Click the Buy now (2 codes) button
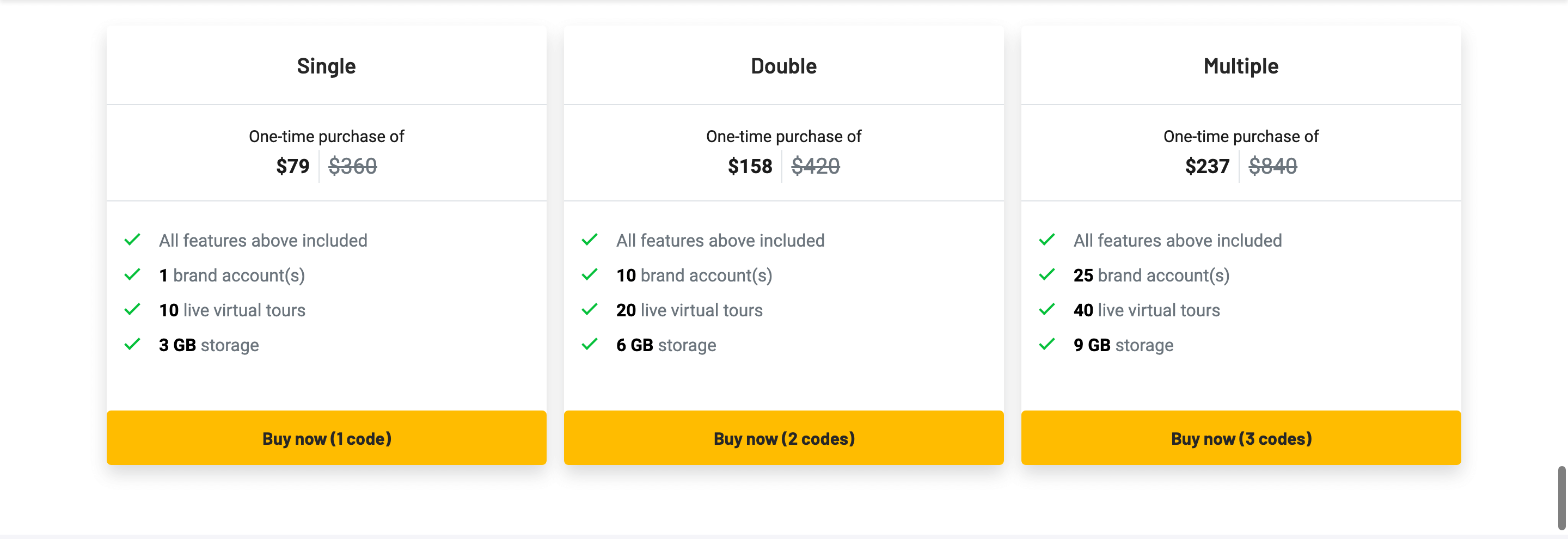Screen dimensions: 1568x539 (783, 438)
